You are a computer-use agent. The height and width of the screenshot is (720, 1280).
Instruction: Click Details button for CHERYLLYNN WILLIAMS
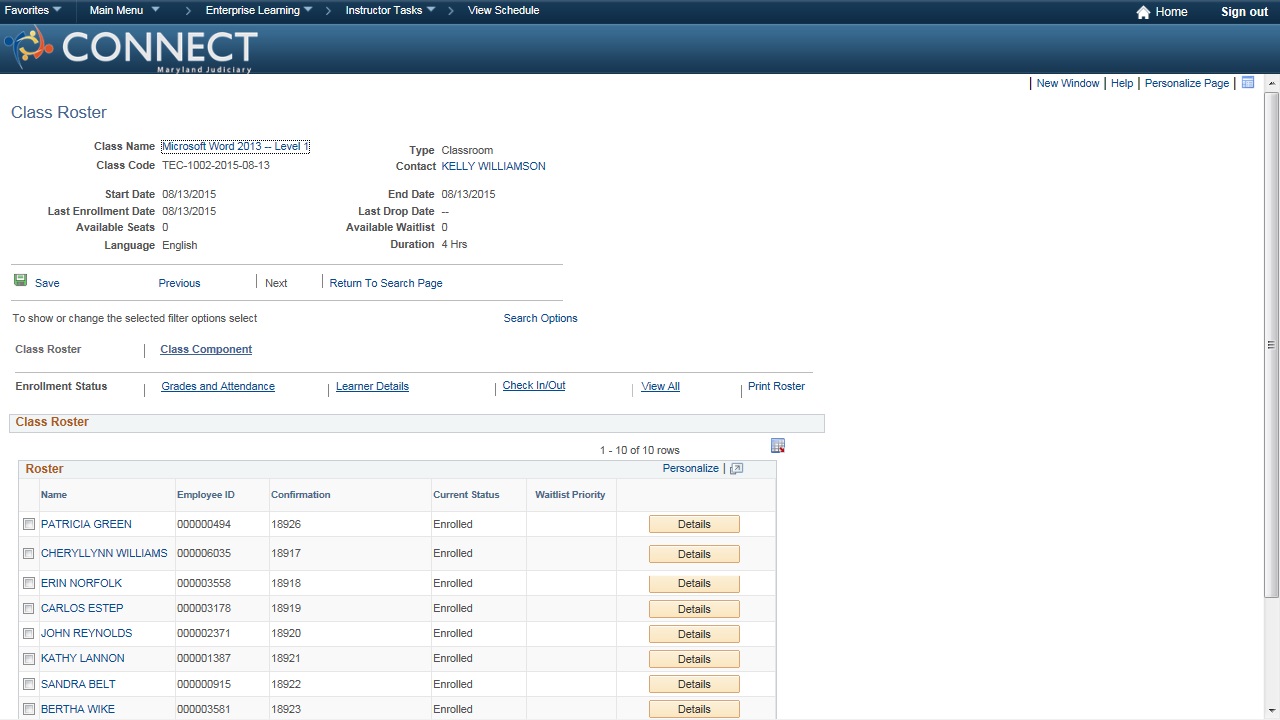coord(694,554)
